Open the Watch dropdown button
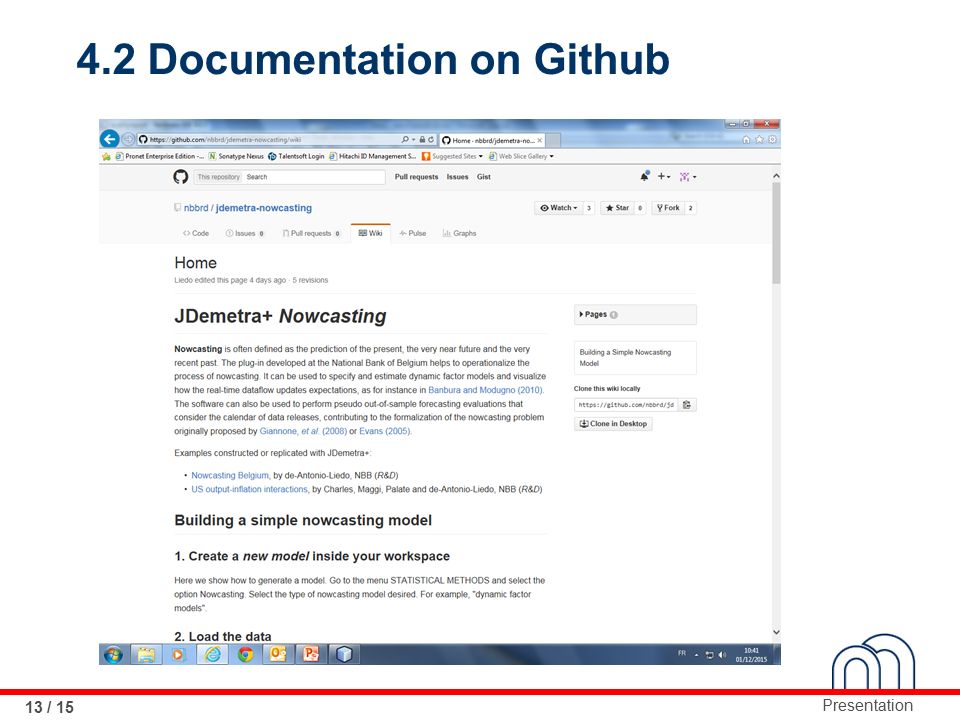 click(558, 208)
